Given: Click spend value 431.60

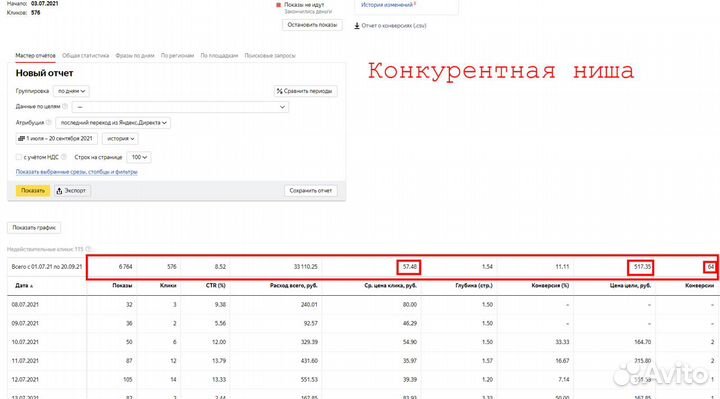Looking at the screenshot, I should pyautogui.click(x=309, y=361).
